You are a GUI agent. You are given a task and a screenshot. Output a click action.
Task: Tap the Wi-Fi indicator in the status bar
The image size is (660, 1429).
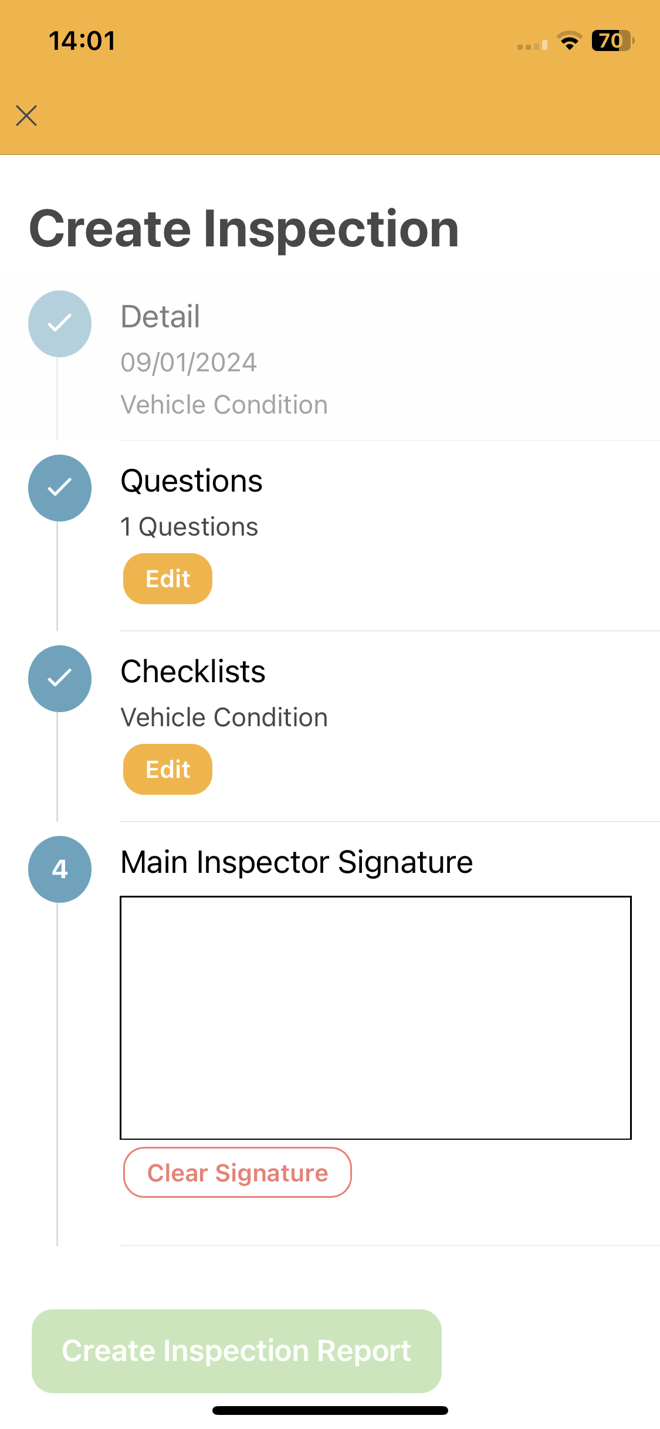[x=570, y=41]
